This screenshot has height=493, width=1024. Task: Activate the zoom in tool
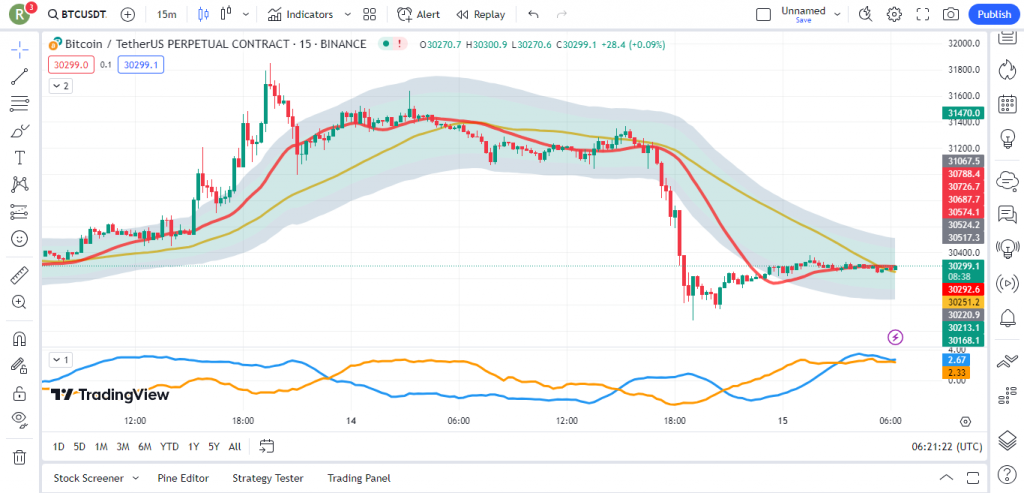tap(20, 302)
